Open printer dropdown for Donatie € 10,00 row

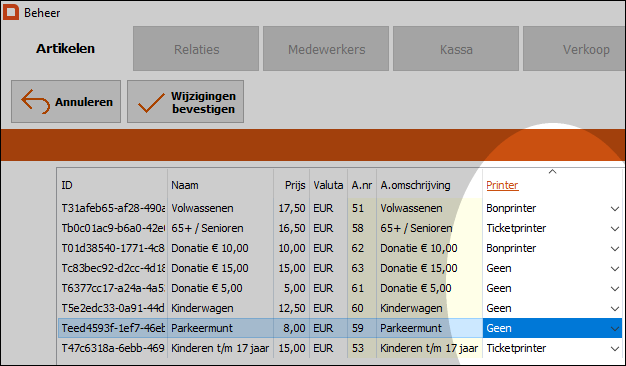coord(615,248)
